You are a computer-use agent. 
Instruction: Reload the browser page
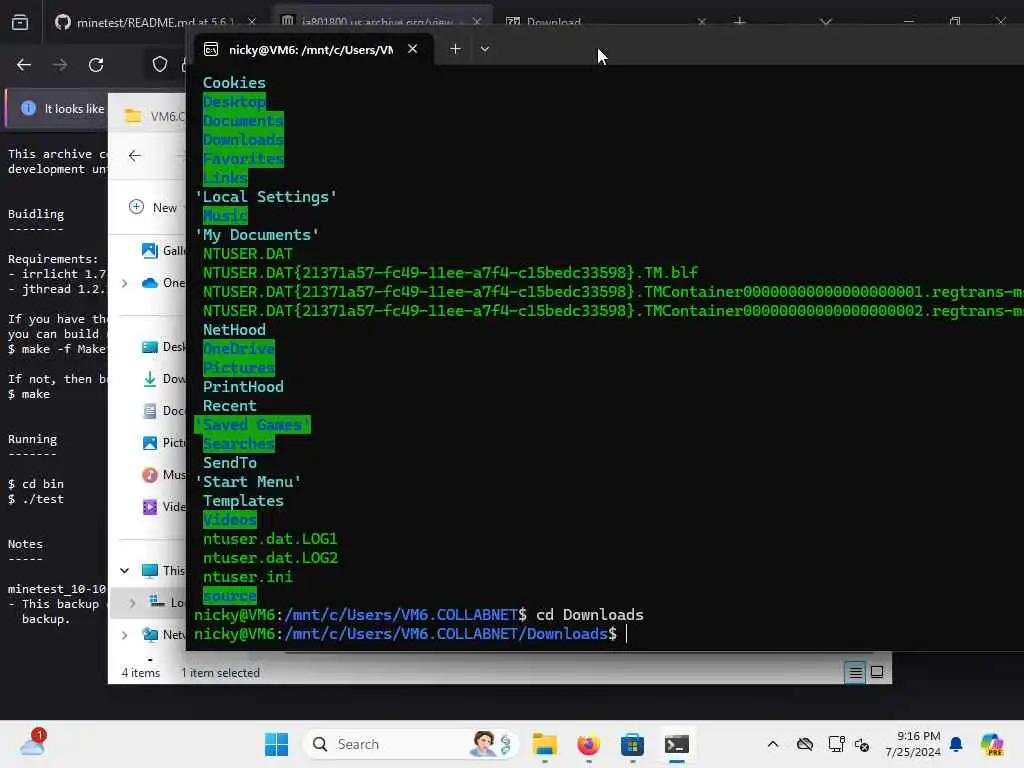(96, 65)
